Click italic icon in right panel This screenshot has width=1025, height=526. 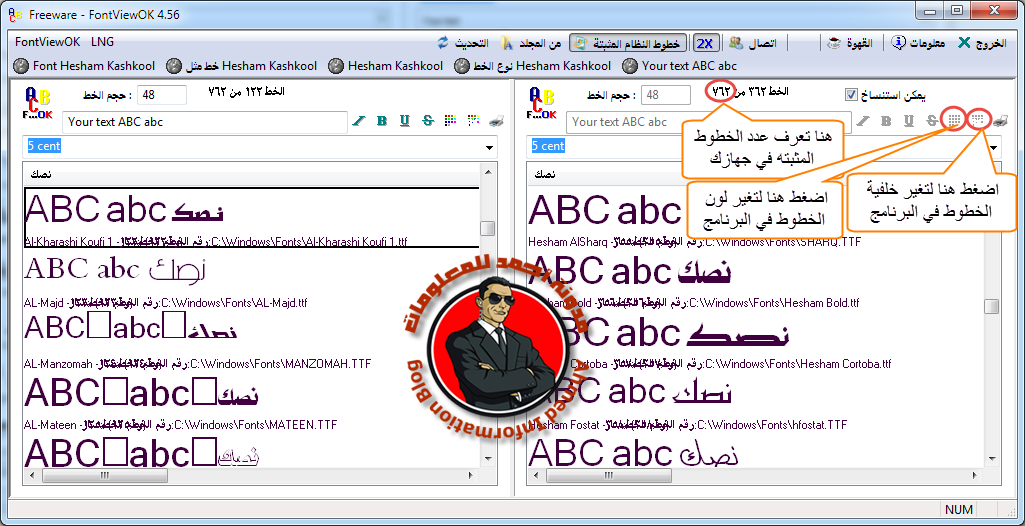pyautogui.click(x=863, y=121)
